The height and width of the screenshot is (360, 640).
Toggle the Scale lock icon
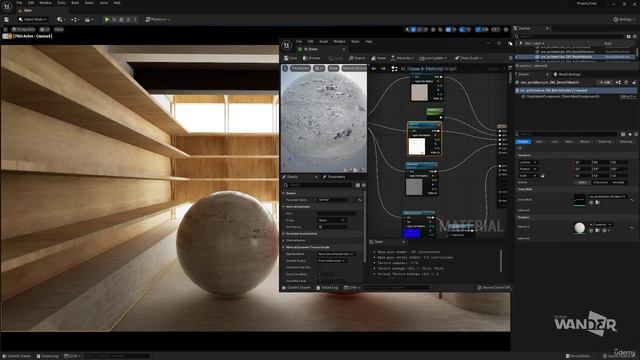[x=542, y=176]
